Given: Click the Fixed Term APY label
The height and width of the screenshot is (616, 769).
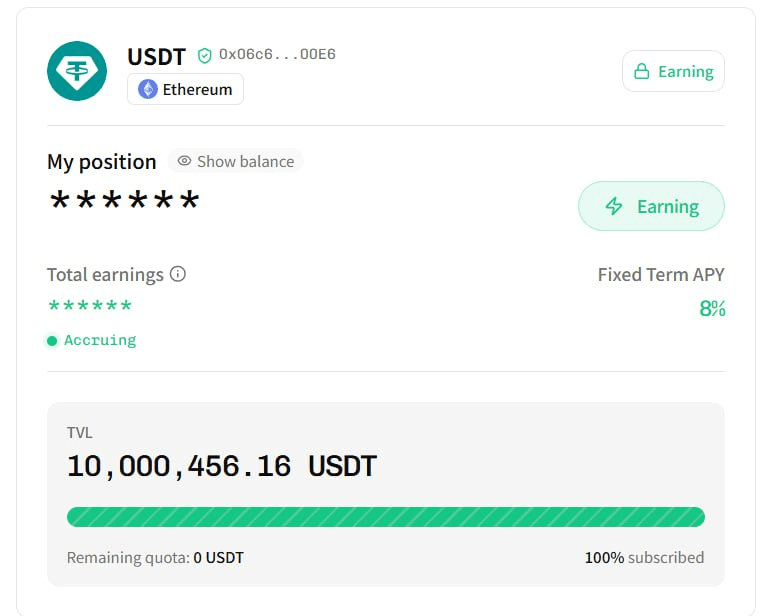Looking at the screenshot, I should 660,275.
